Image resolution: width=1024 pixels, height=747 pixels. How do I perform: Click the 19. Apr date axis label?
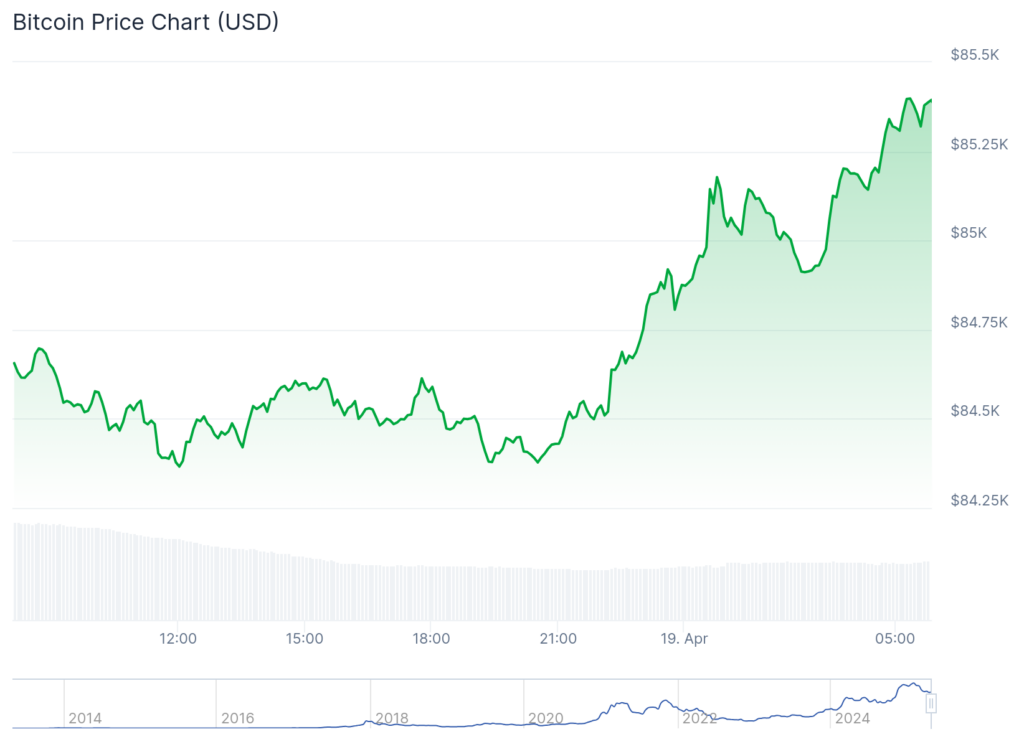click(x=684, y=638)
